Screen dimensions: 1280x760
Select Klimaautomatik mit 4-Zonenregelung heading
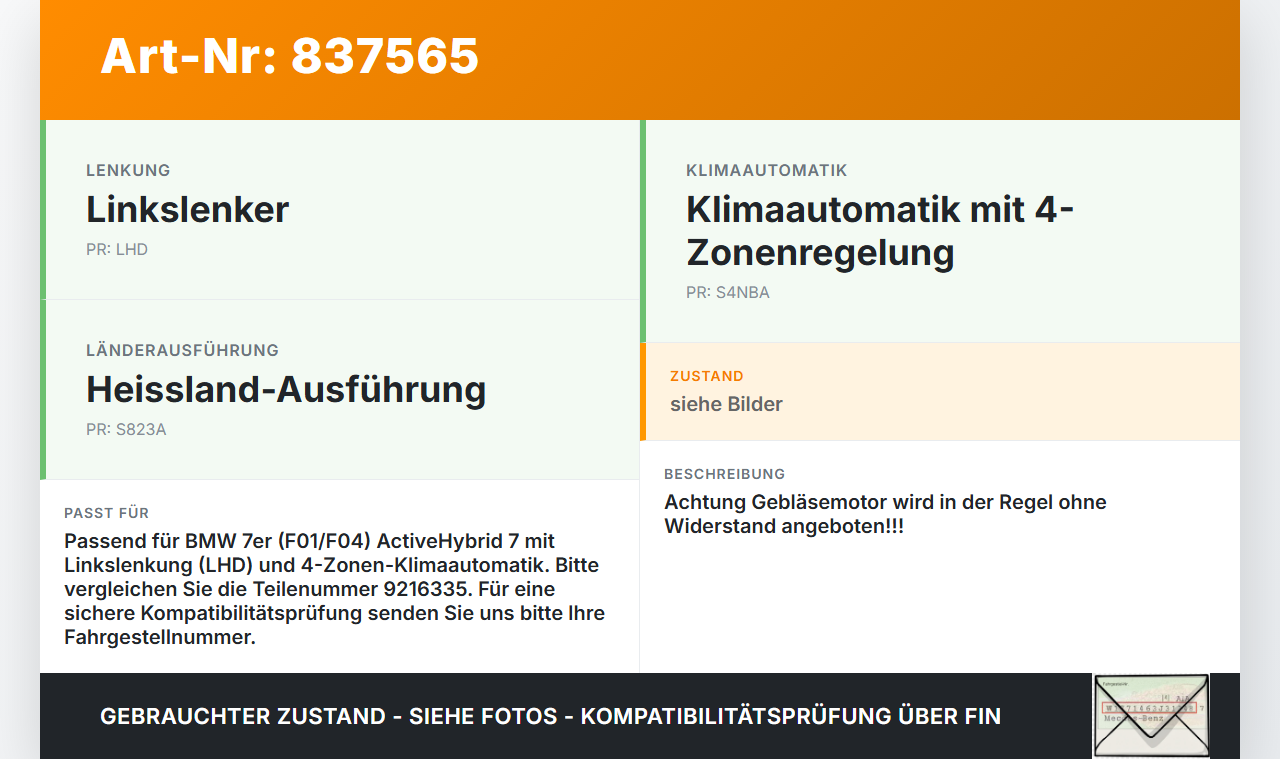coord(880,231)
